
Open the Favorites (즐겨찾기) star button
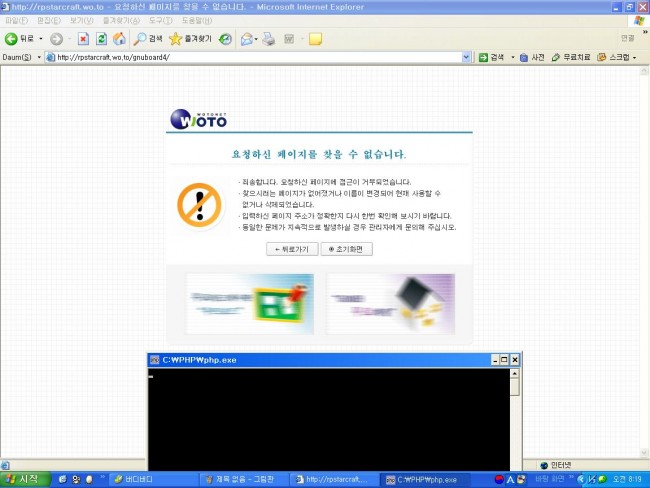pos(190,39)
